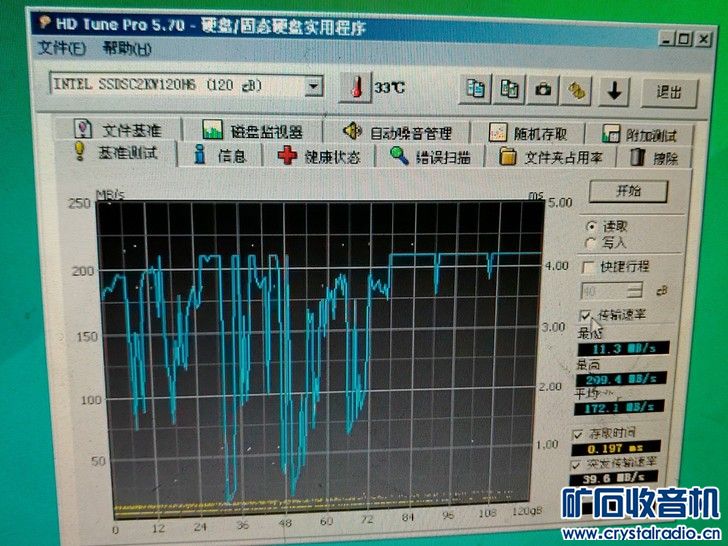Click the burst rate value 39.6 MB/s
The width and height of the screenshot is (728, 546).
pyautogui.click(x=614, y=477)
